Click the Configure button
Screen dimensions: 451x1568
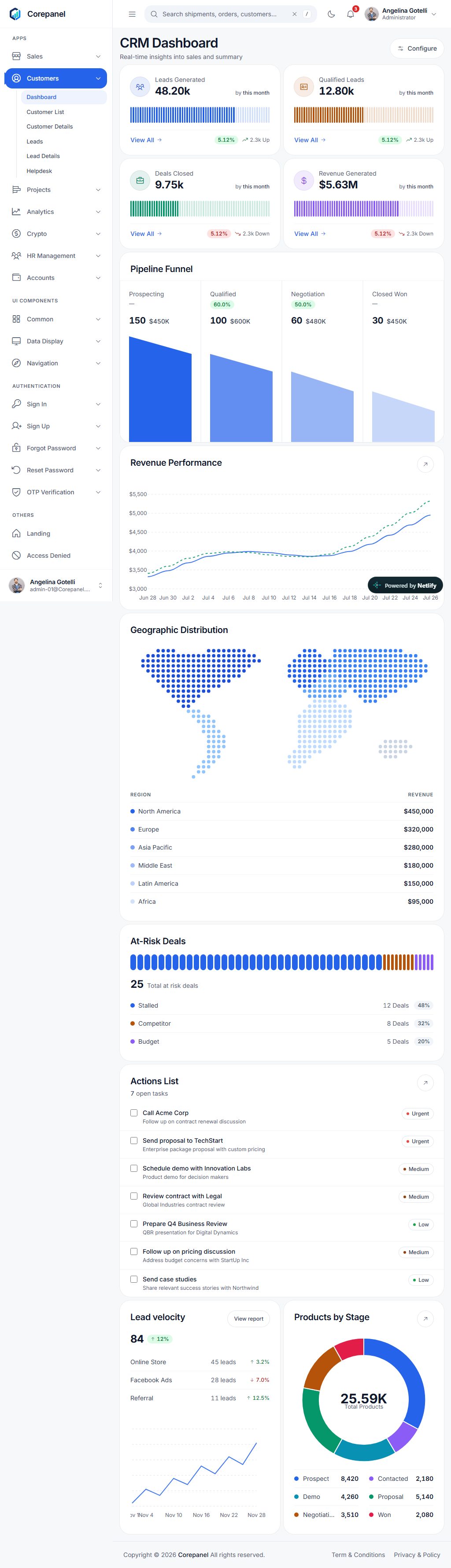(417, 49)
